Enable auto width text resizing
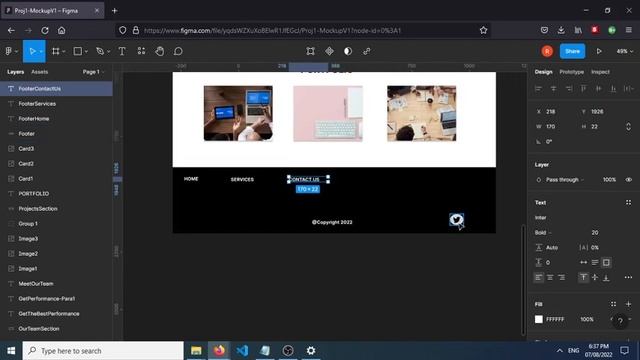The width and height of the screenshot is (640, 360). coord(584,262)
